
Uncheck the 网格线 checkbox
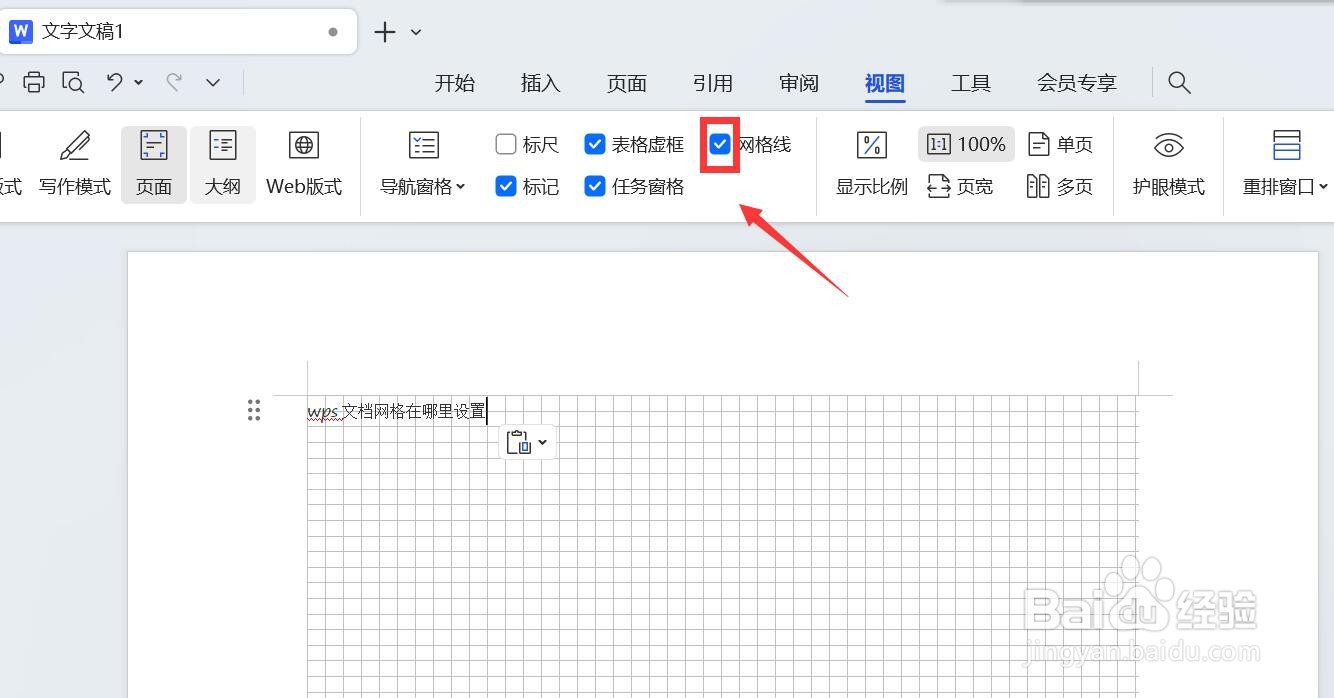pos(720,145)
